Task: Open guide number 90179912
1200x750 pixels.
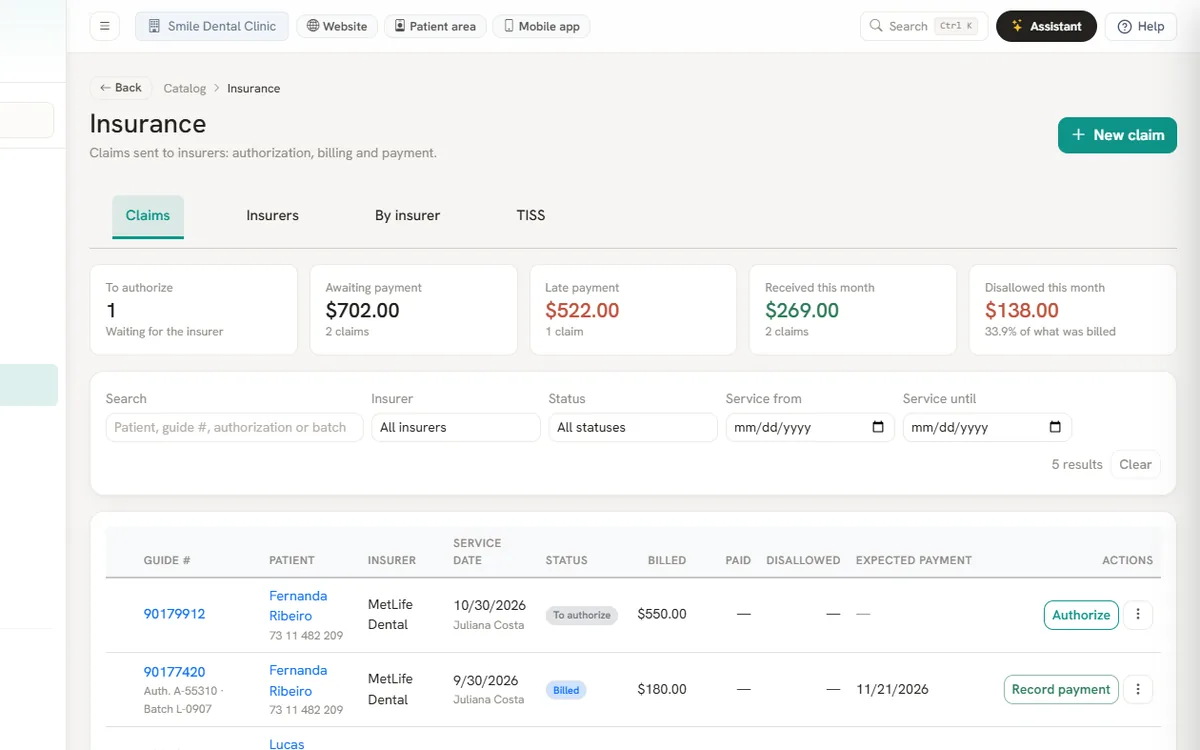Action: [174, 614]
